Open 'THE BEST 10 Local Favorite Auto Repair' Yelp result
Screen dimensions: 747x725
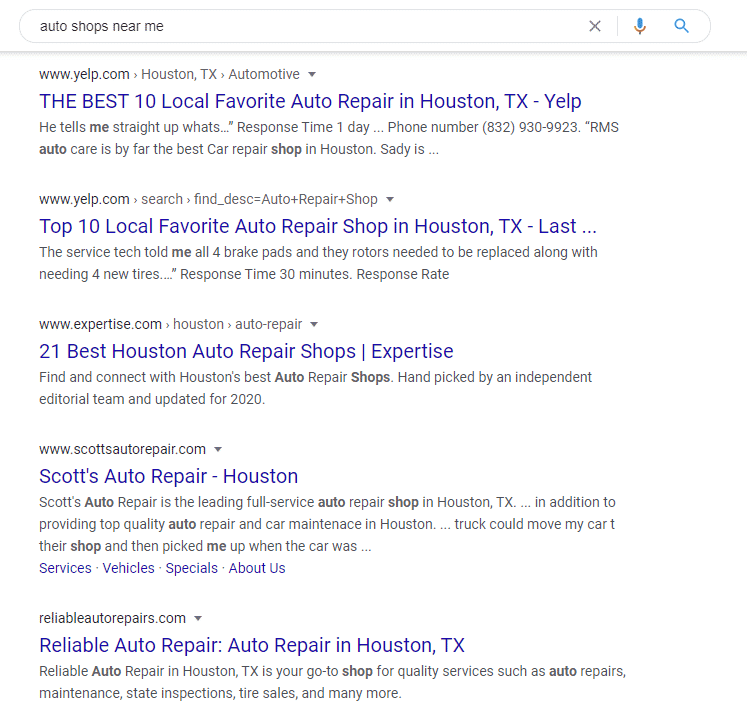(310, 101)
